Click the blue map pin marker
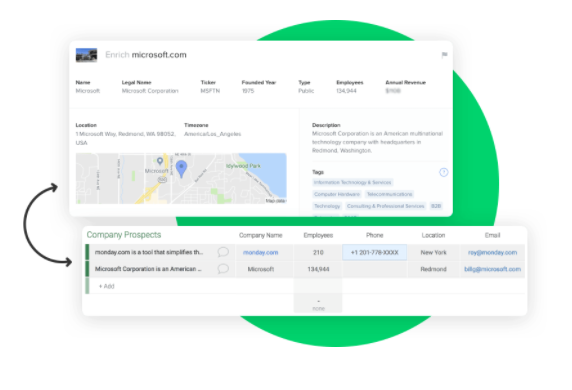The height and width of the screenshot is (390, 572). [x=181, y=169]
